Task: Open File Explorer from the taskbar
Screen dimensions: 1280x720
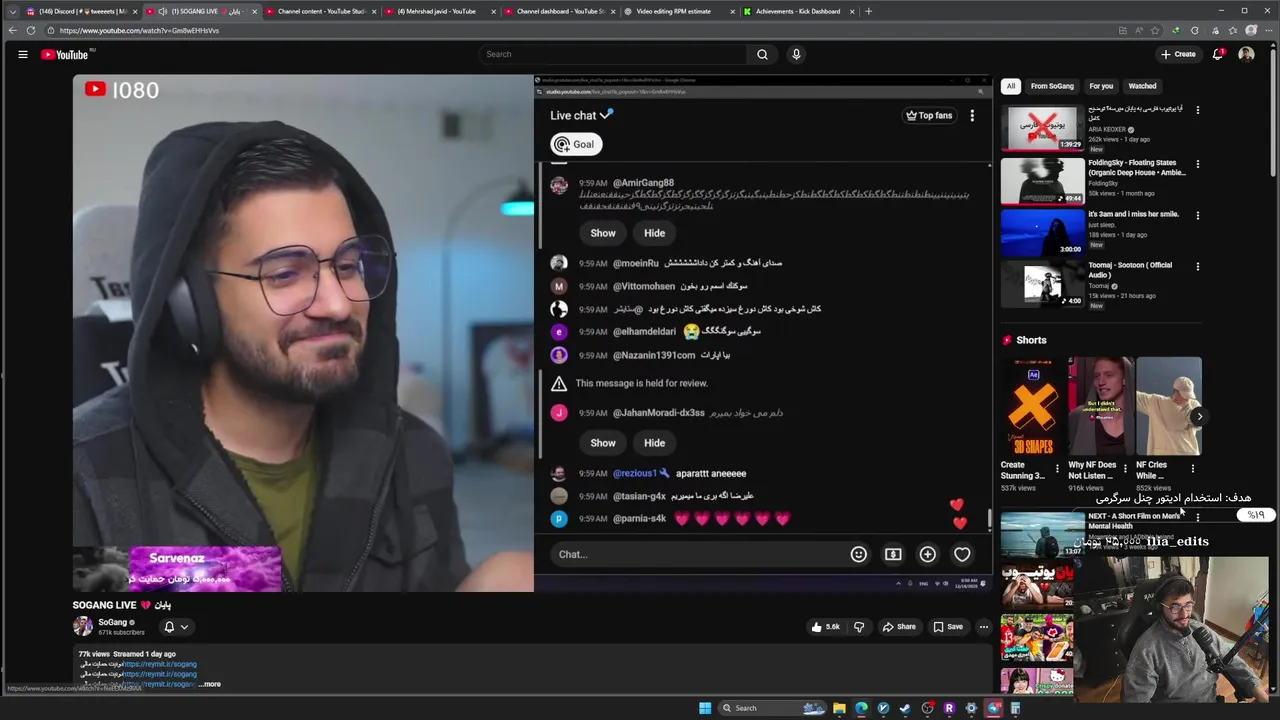Action: pyautogui.click(x=839, y=708)
